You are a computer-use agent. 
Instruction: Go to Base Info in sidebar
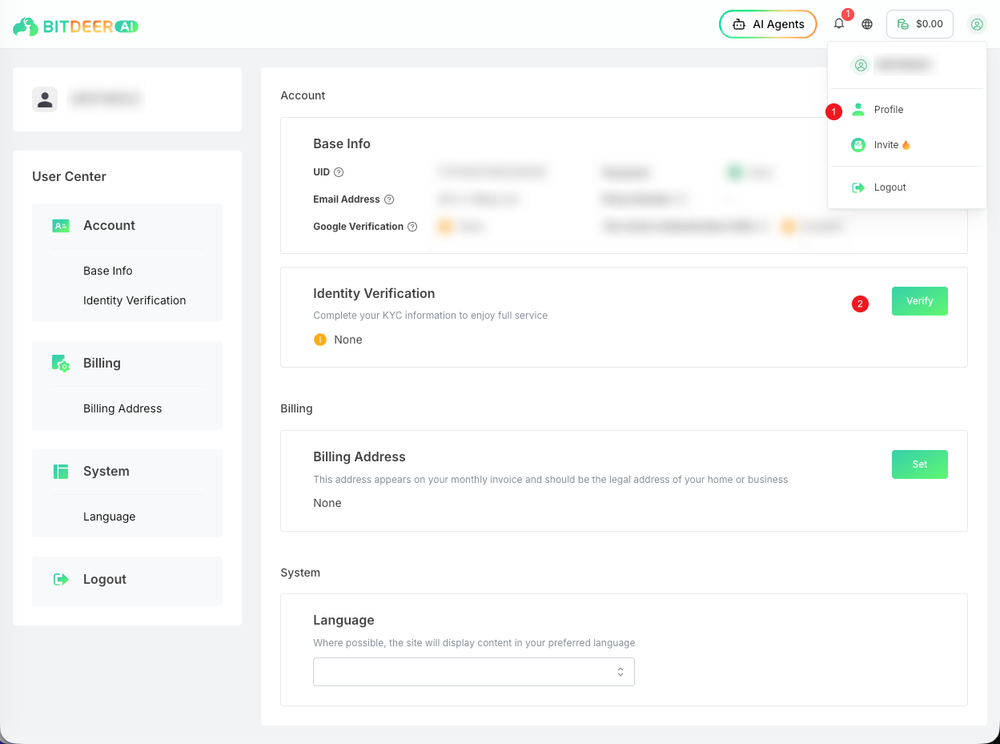coord(108,271)
